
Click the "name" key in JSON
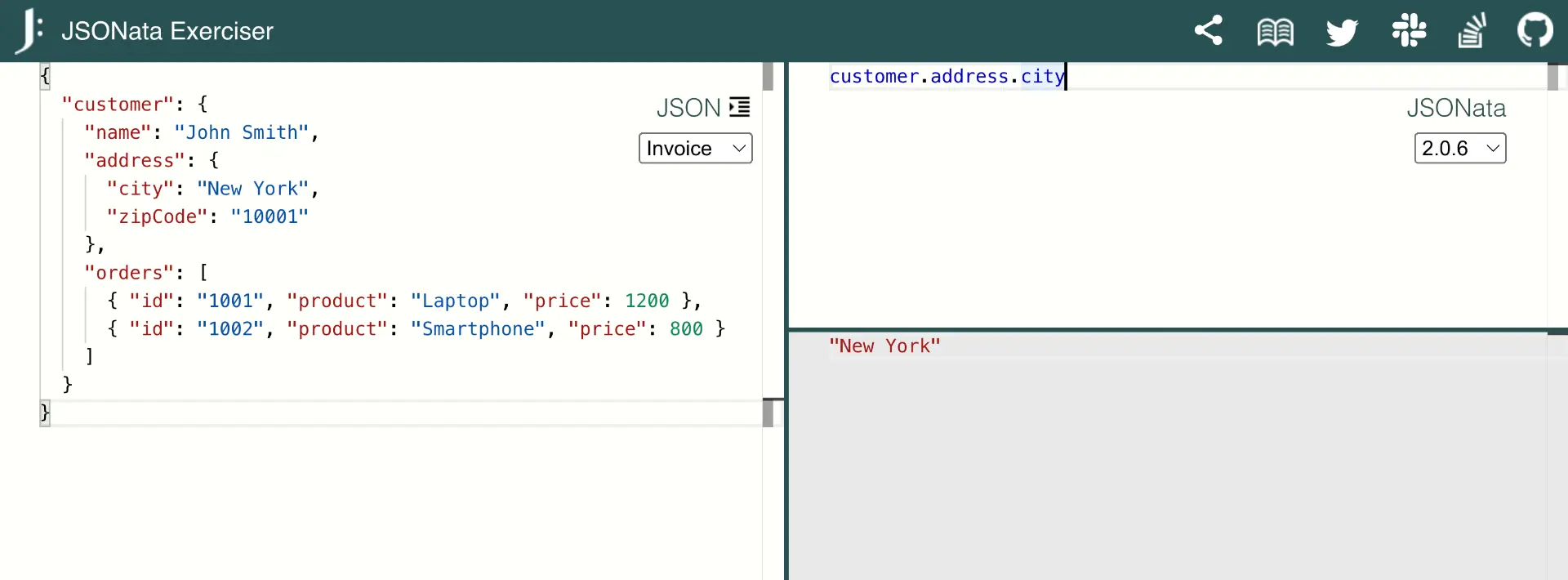(118, 132)
